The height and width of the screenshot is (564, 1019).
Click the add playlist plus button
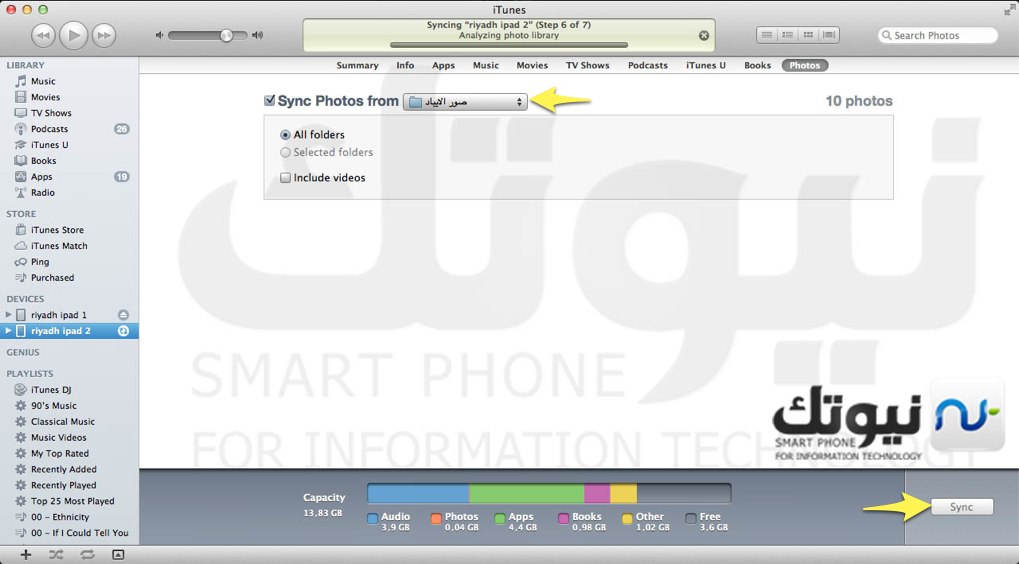click(25, 554)
